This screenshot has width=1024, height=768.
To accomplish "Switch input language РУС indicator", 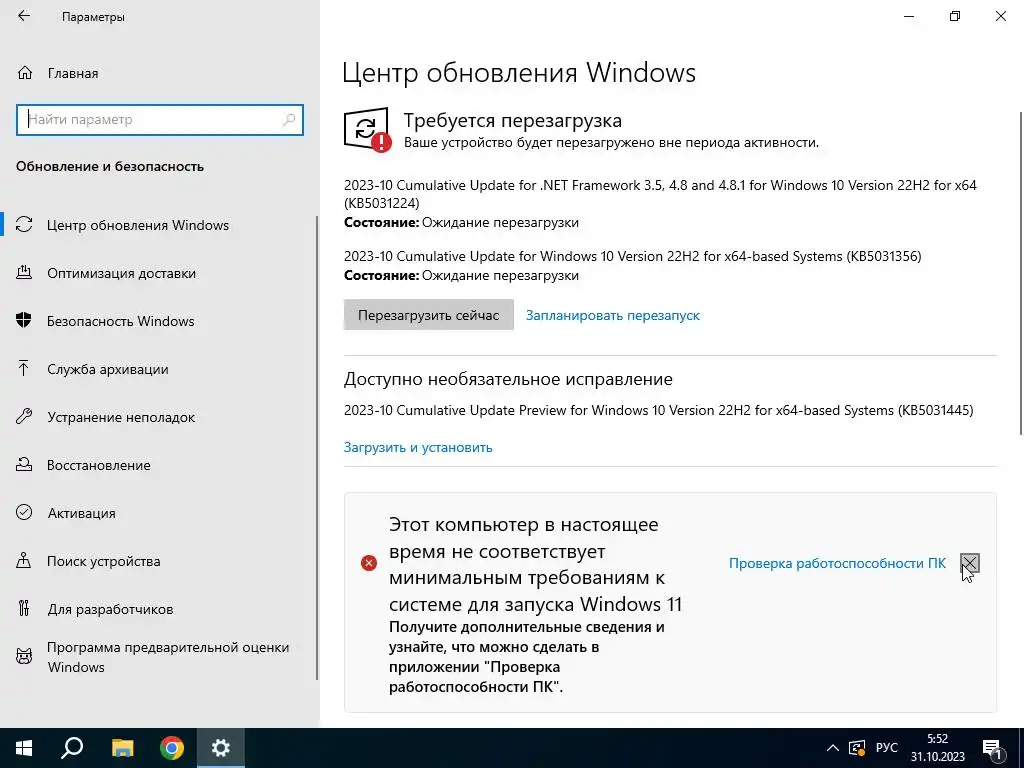I will 887,748.
